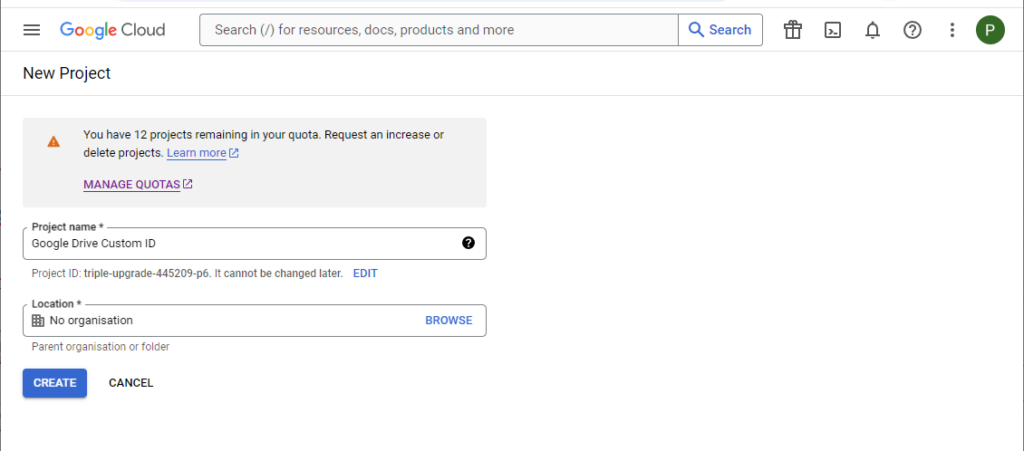The width and height of the screenshot is (1024, 451).
Task: Click the Google Cloud logo
Action: (x=112, y=30)
